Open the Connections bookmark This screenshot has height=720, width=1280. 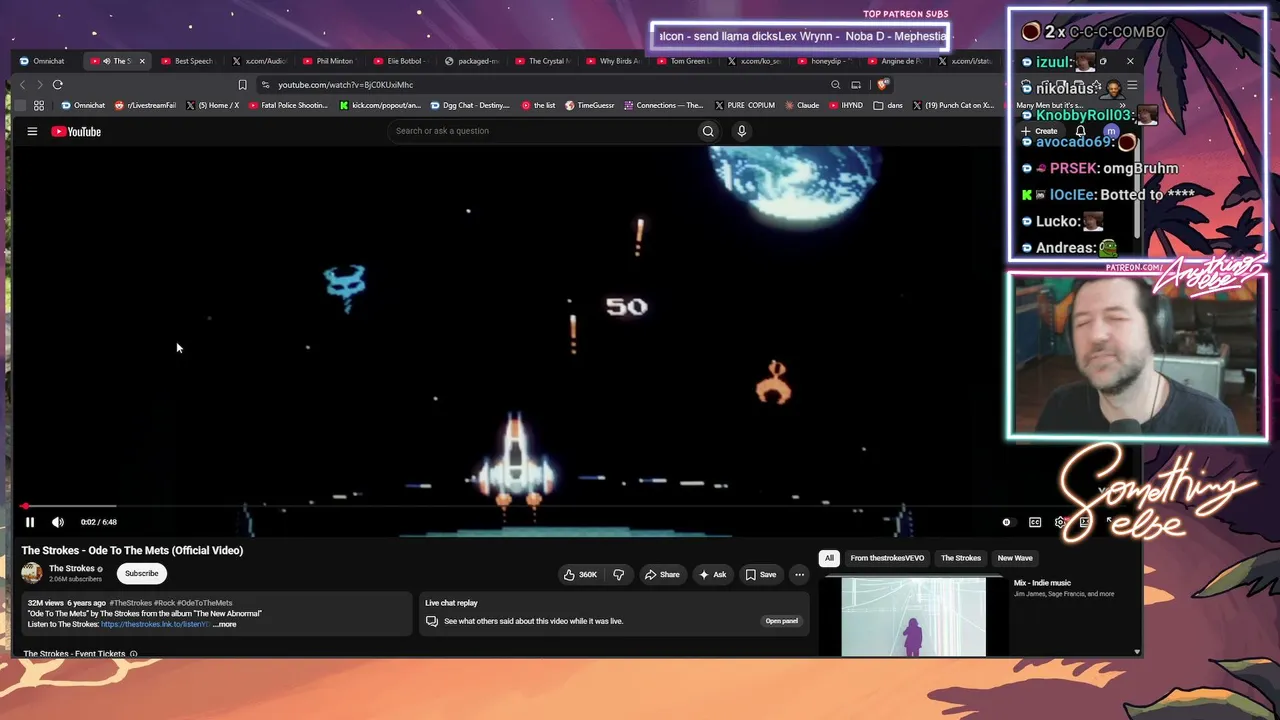(x=664, y=105)
